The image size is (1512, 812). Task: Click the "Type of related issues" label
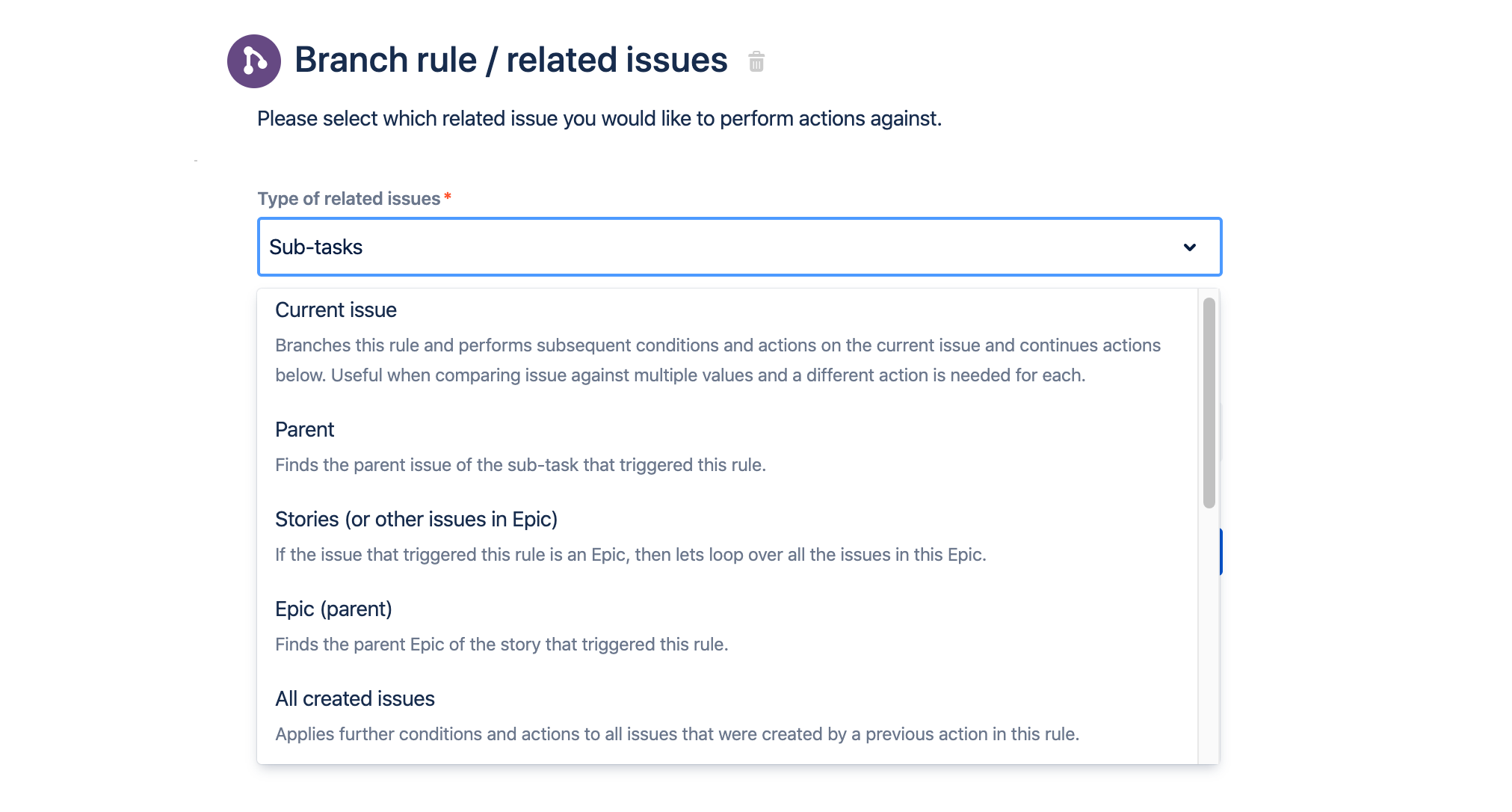[348, 199]
